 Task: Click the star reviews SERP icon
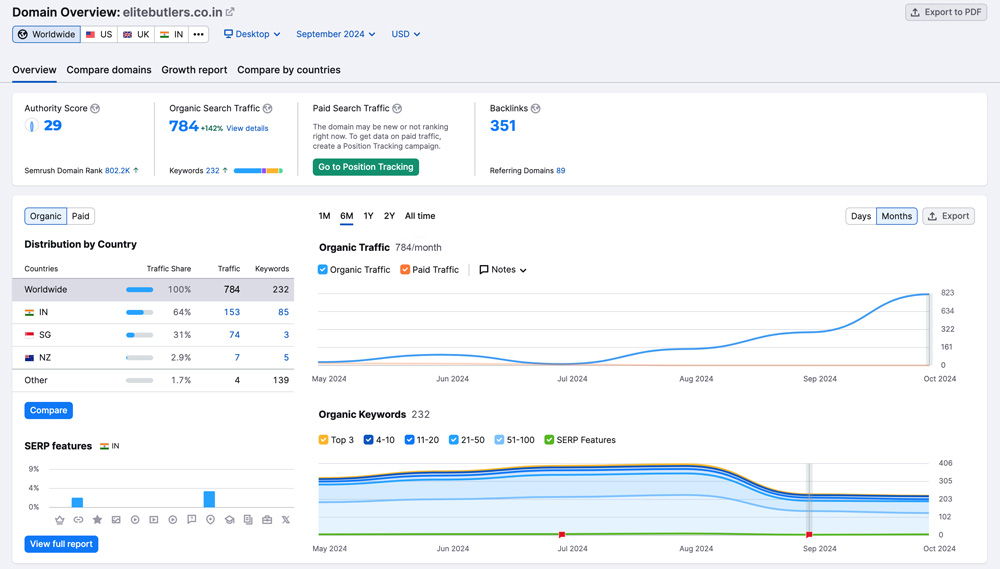97,520
